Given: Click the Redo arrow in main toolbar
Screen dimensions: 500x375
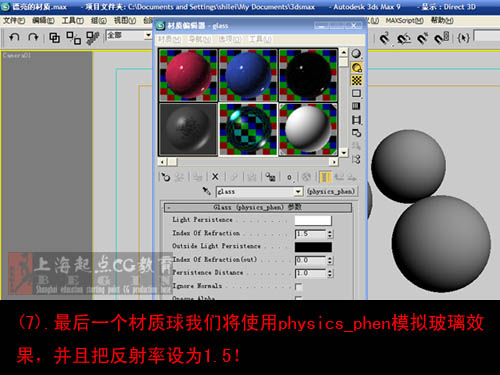Looking at the screenshot, I should tap(33, 37).
